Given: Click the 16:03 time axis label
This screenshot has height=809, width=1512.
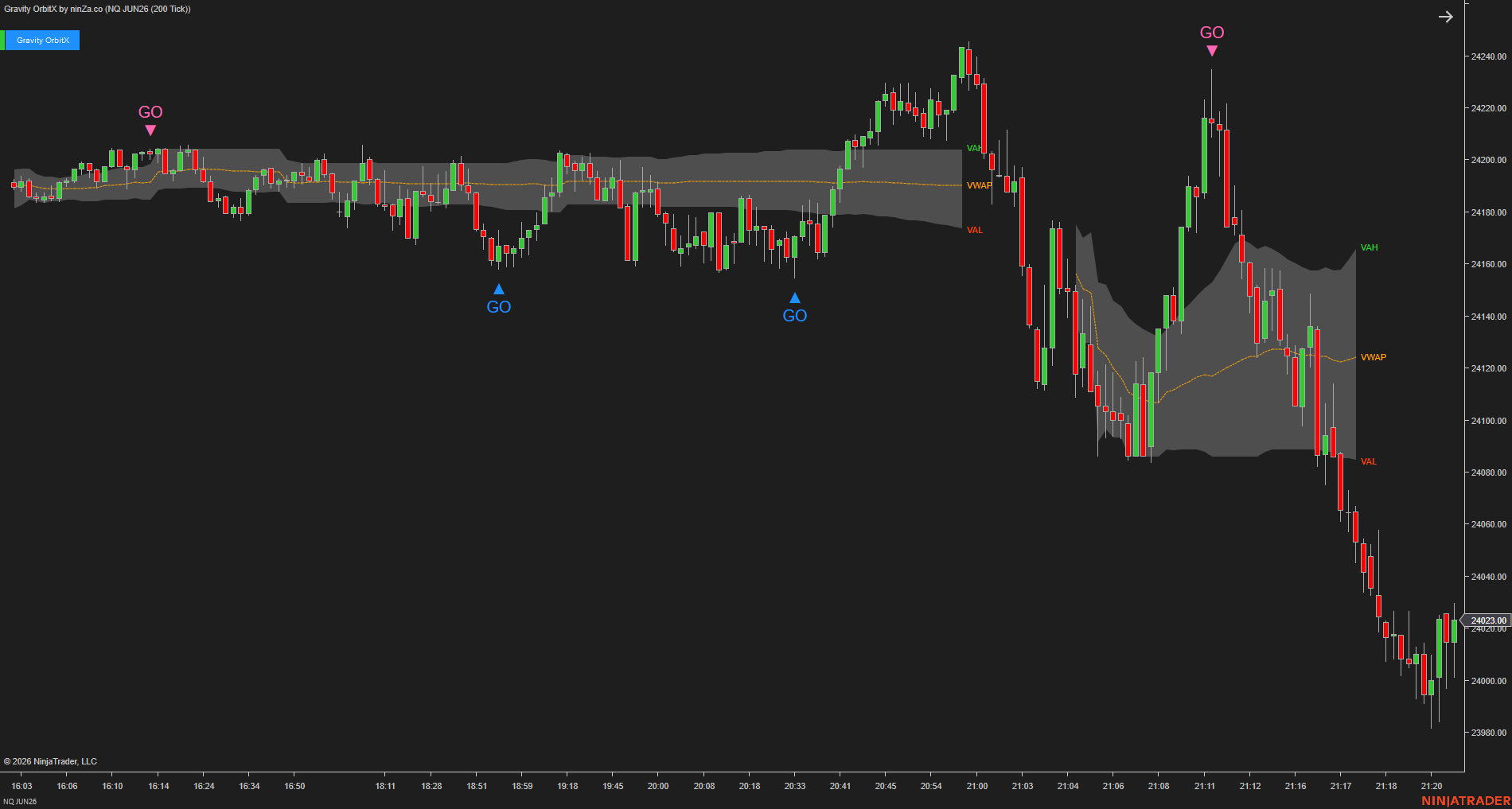Looking at the screenshot, I should tap(22, 786).
